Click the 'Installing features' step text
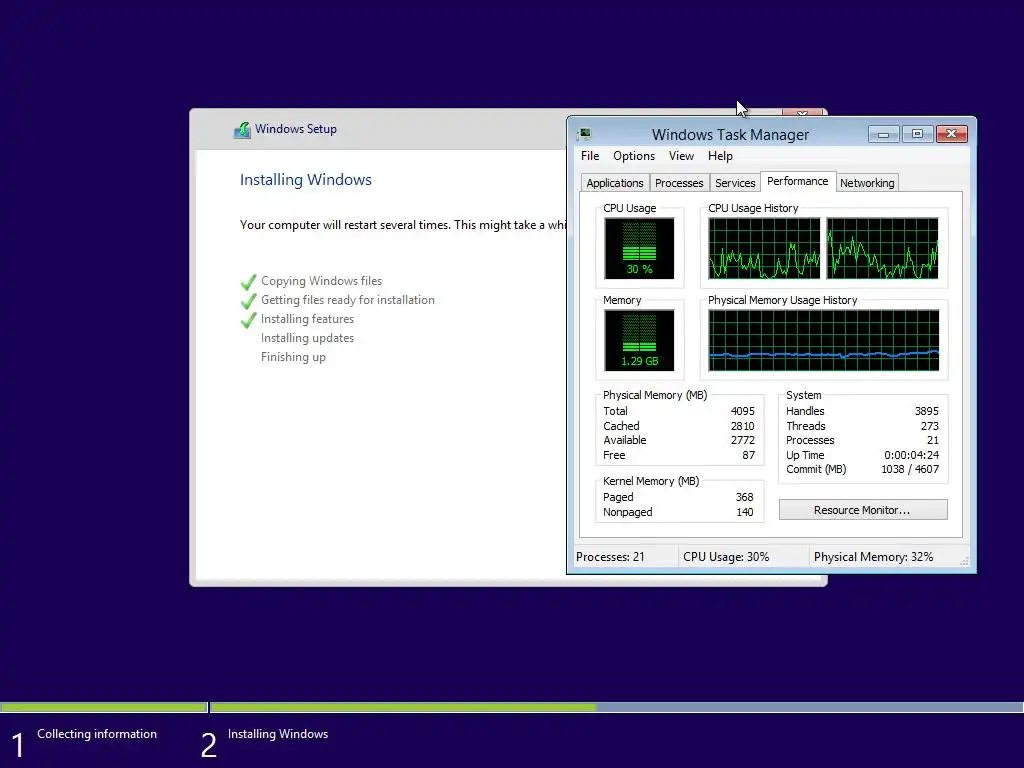 [307, 319]
